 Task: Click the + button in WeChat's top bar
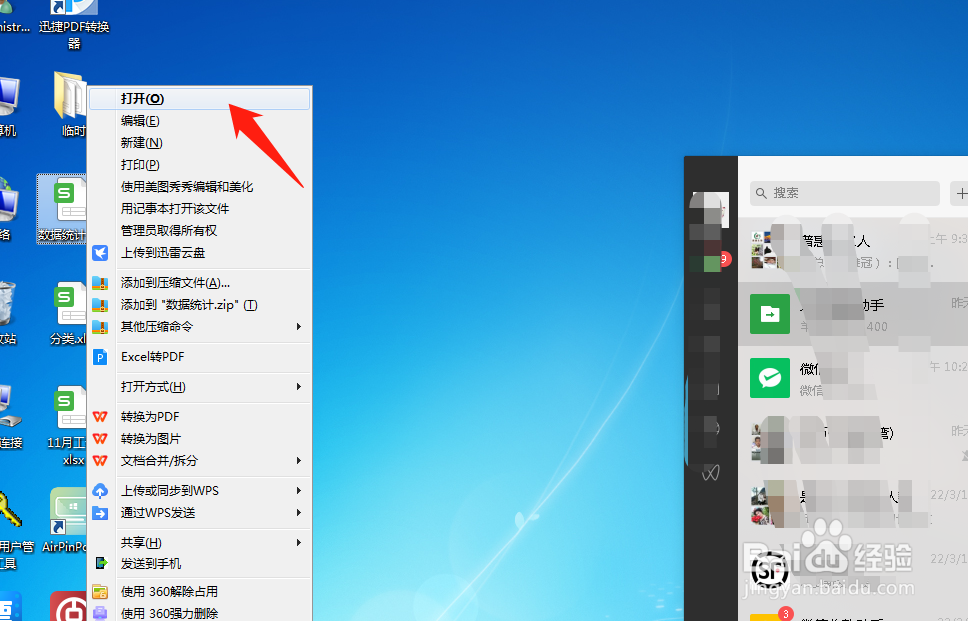click(960, 193)
